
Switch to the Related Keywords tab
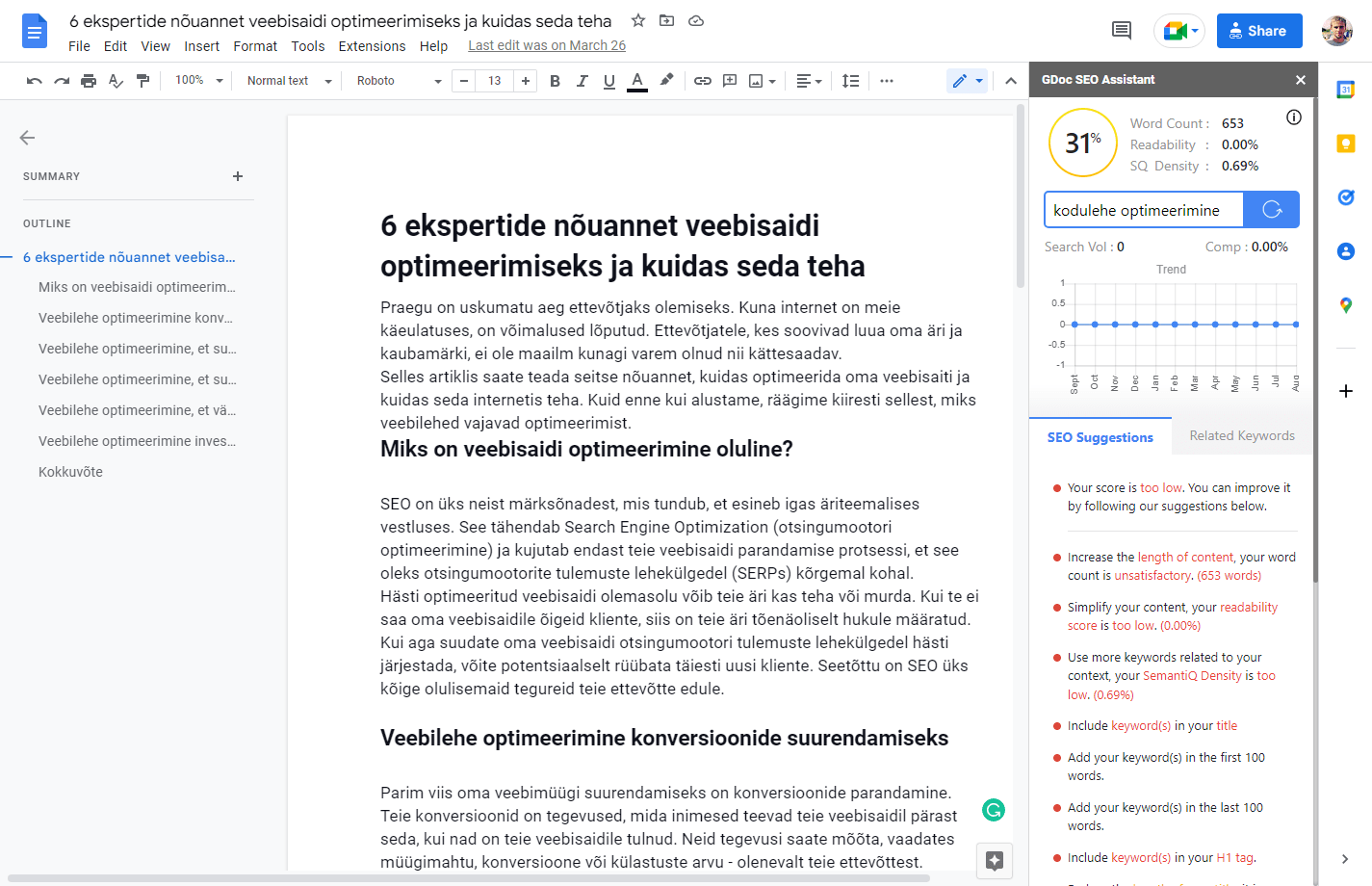click(1242, 436)
